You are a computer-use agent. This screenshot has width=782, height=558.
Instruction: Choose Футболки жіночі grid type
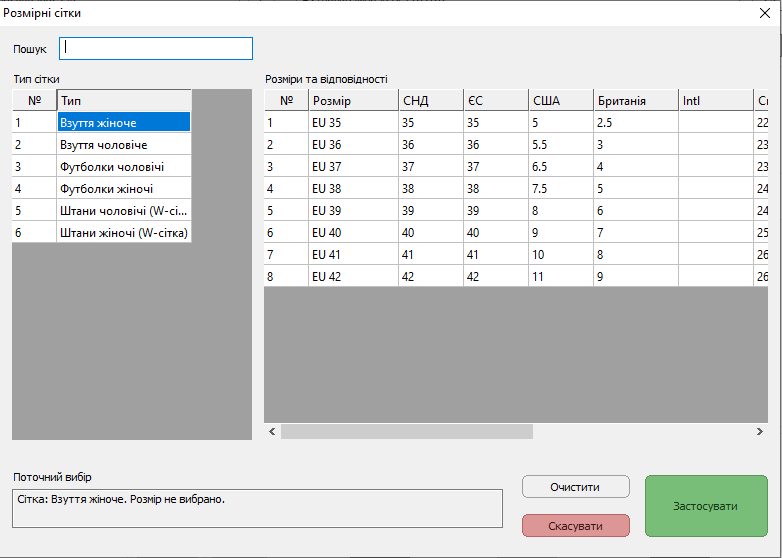click(123, 188)
